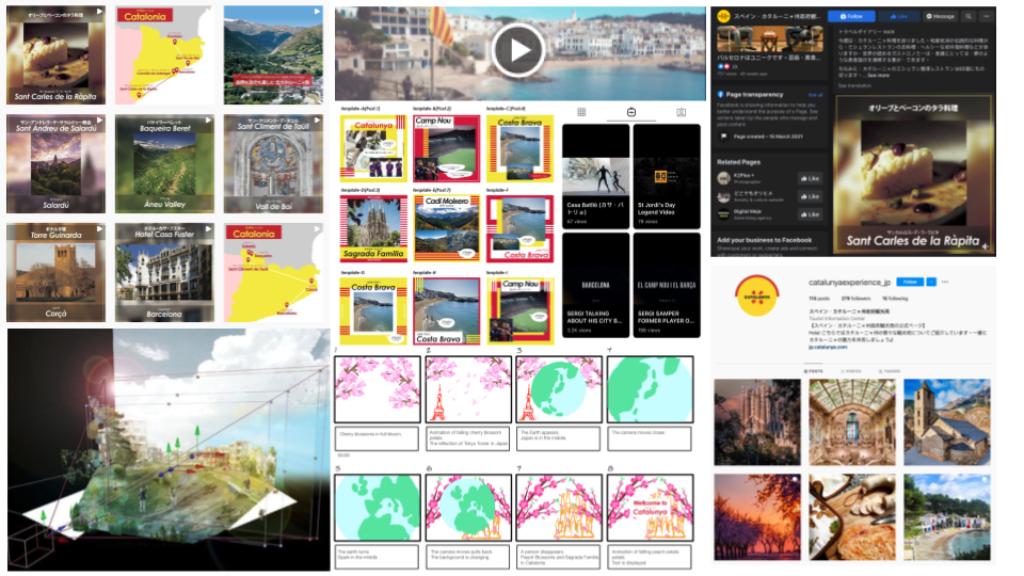The image size is (1024, 576).
Task: Click See more in the Facebook post
Action: (x=877, y=75)
